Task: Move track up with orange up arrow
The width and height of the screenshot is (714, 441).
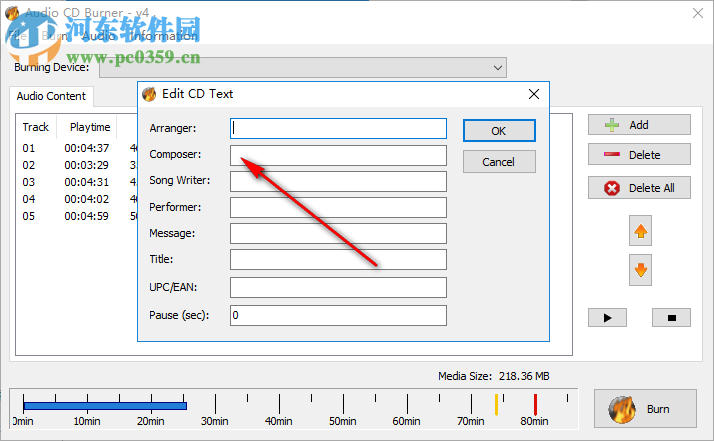Action: click(640, 231)
